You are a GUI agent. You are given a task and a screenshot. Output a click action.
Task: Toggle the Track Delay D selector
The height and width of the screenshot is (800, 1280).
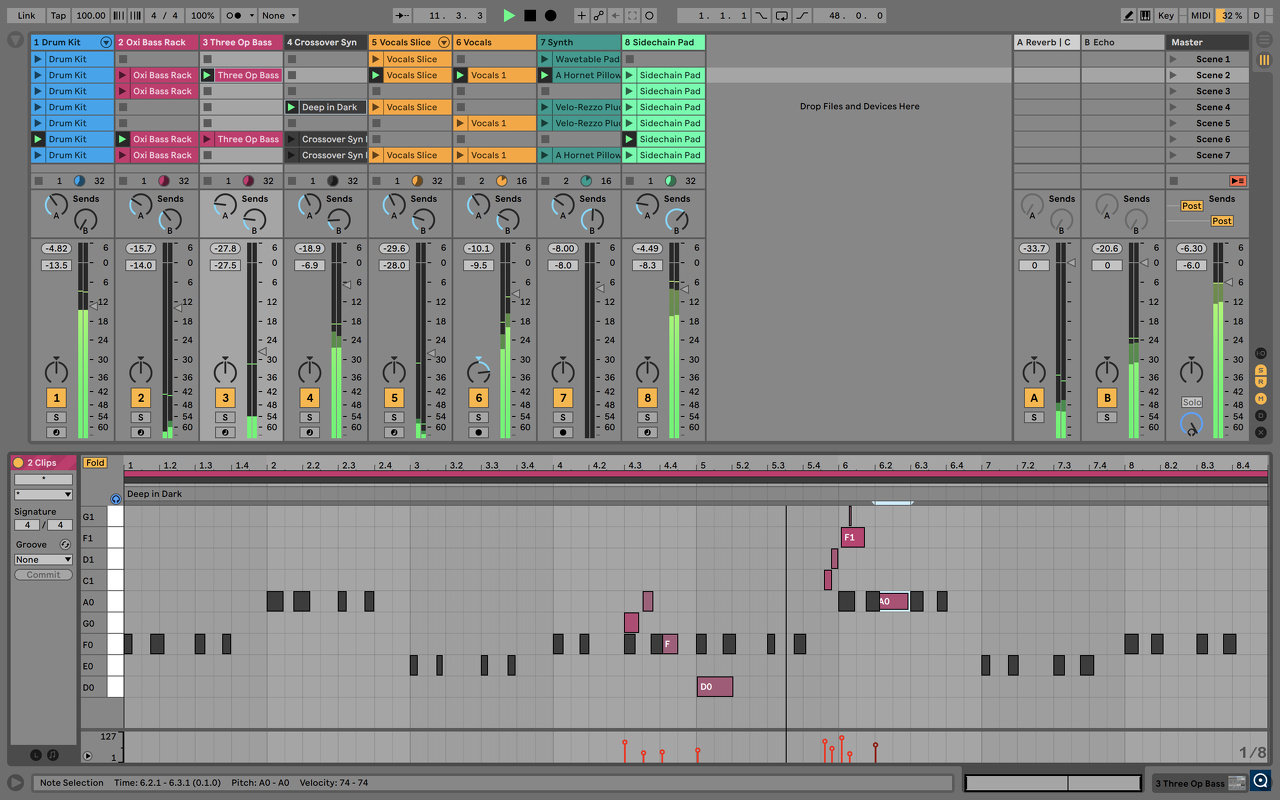tap(1261, 415)
